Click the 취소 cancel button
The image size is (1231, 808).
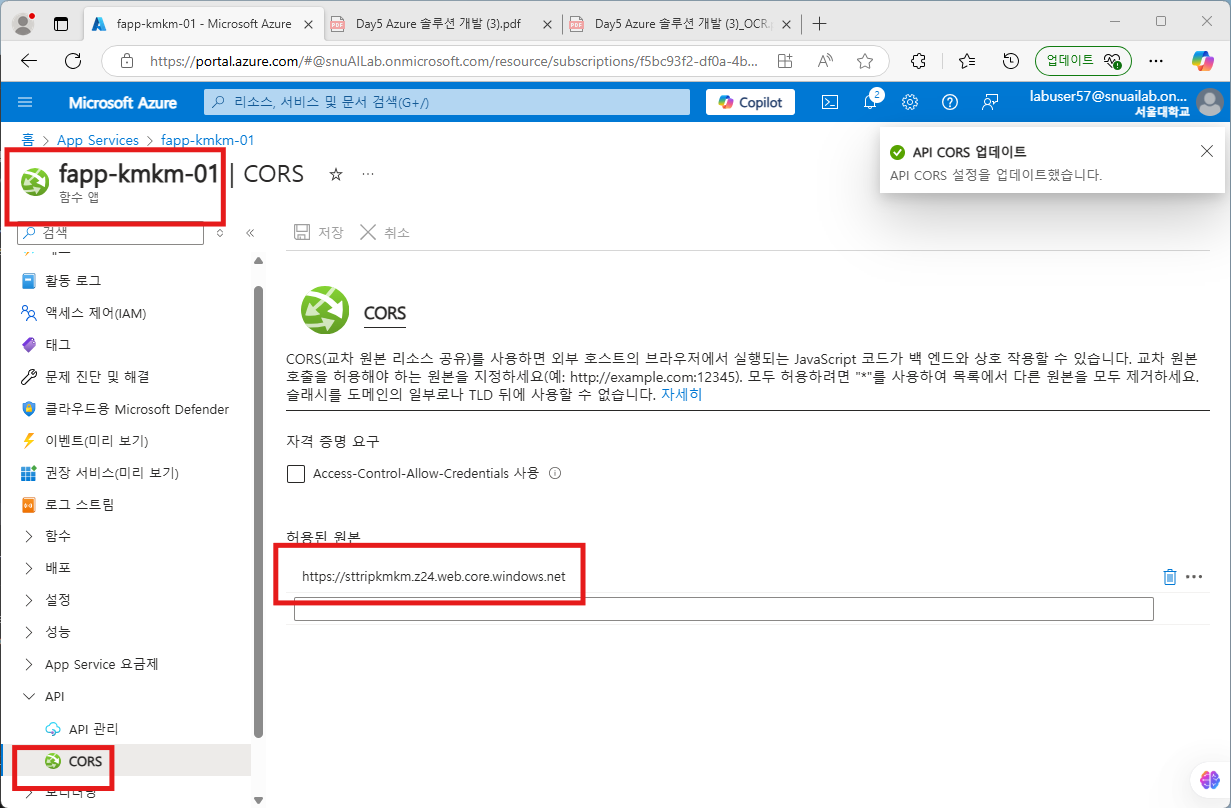[385, 232]
